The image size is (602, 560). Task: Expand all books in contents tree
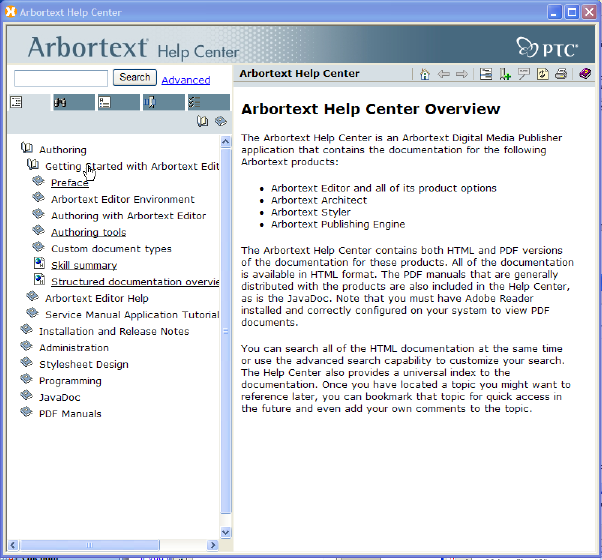202,121
